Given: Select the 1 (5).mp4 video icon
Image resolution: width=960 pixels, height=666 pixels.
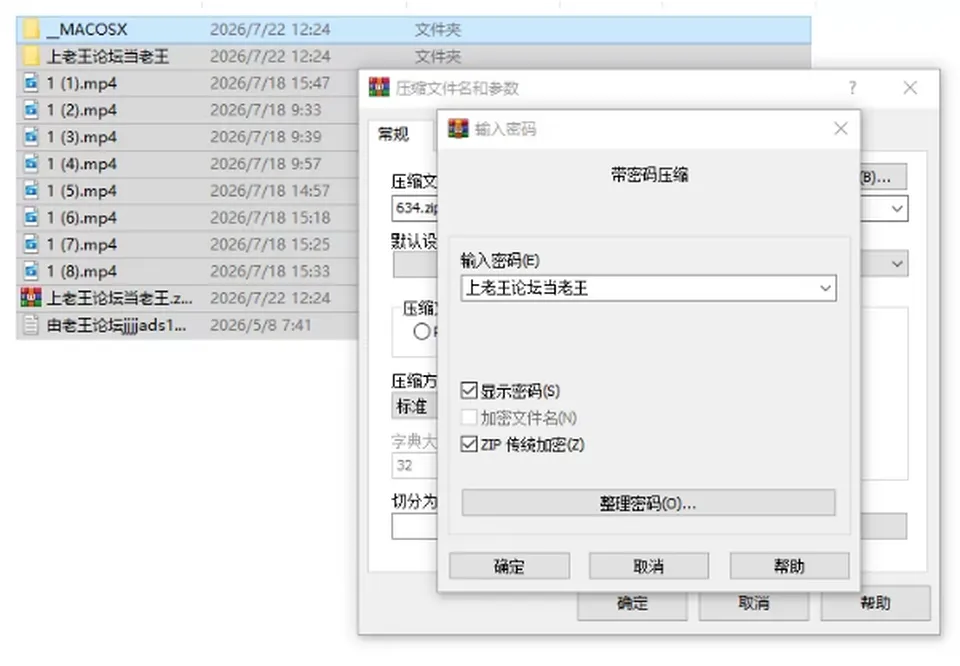Looking at the screenshot, I should coord(31,190).
